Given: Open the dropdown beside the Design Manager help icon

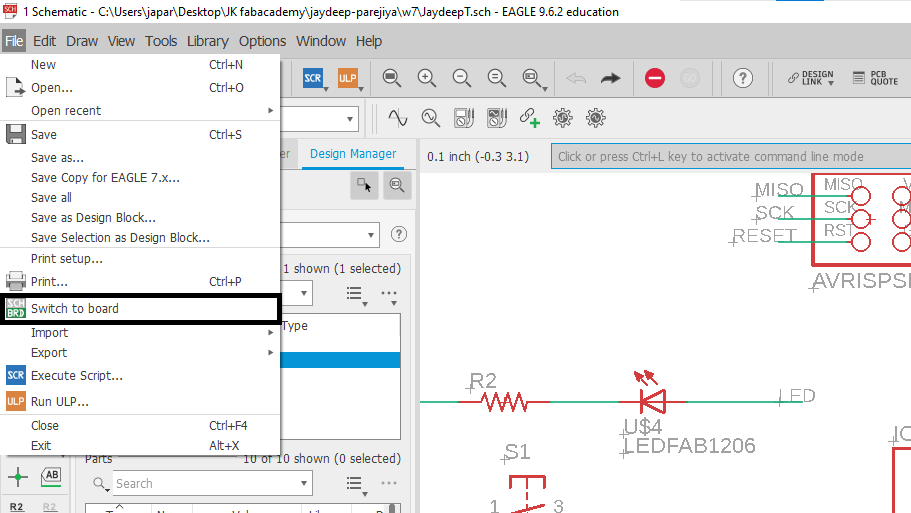Looking at the screenshot, I should [x=370, y=235].
